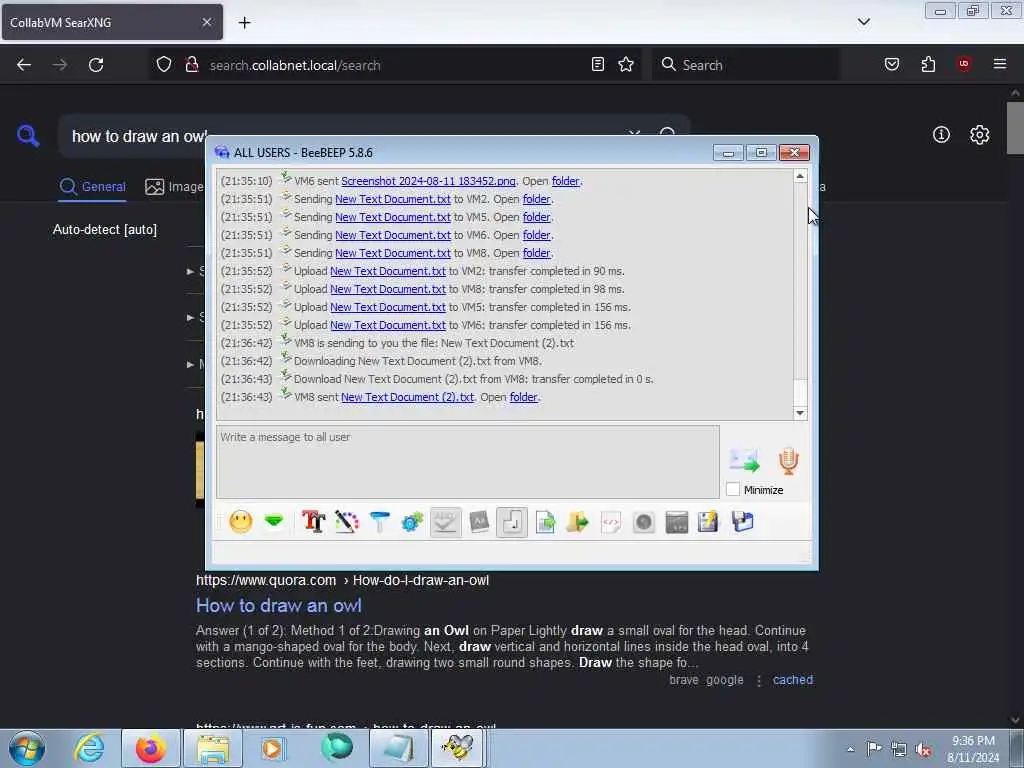The width and height of the screenshot is (1024, 768).
Task: Open the chat font (red T) settings
Action: [x=313, y=522]
